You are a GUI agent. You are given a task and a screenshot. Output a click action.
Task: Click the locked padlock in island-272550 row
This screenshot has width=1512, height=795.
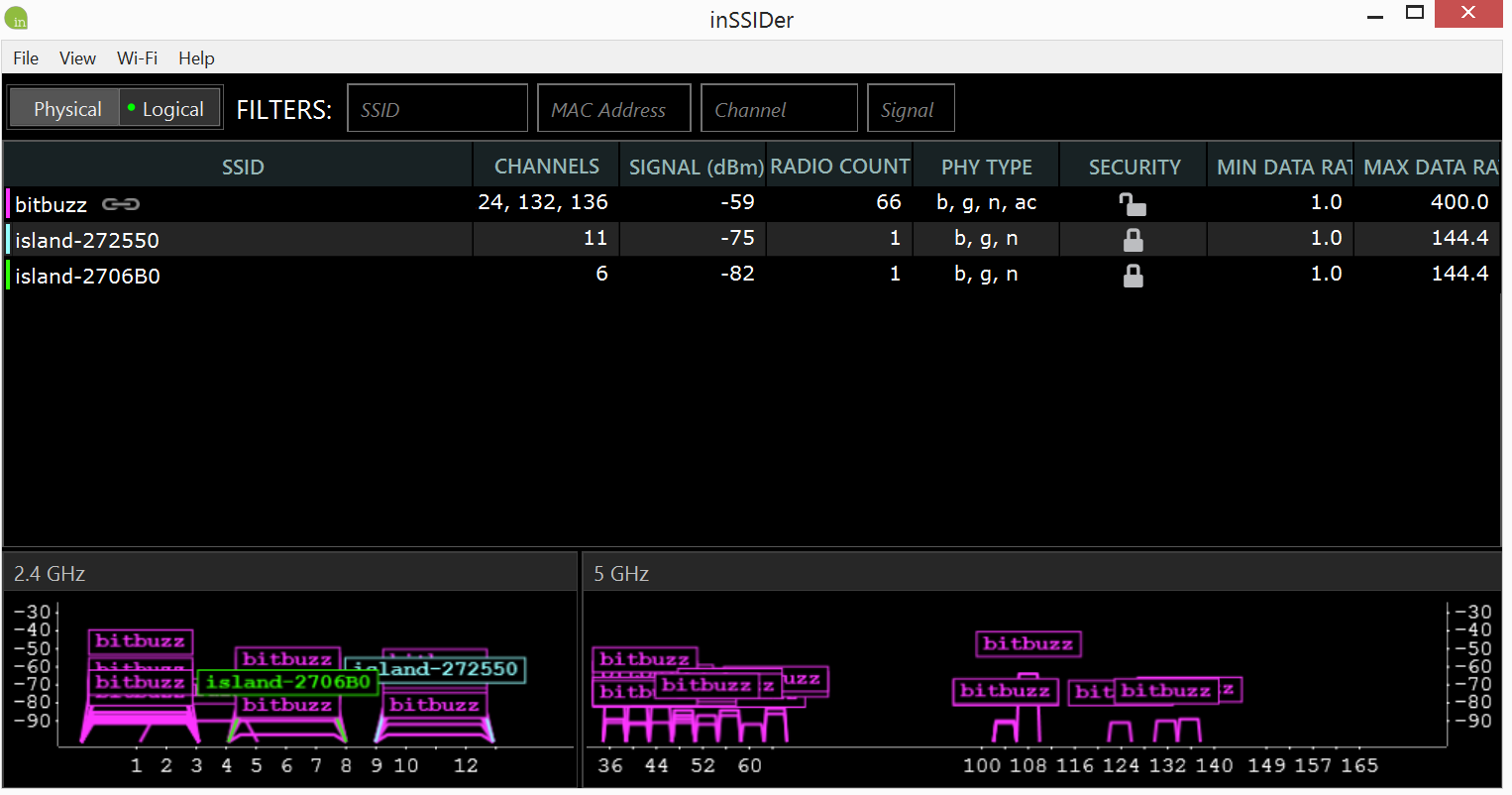pos(1133,240)
